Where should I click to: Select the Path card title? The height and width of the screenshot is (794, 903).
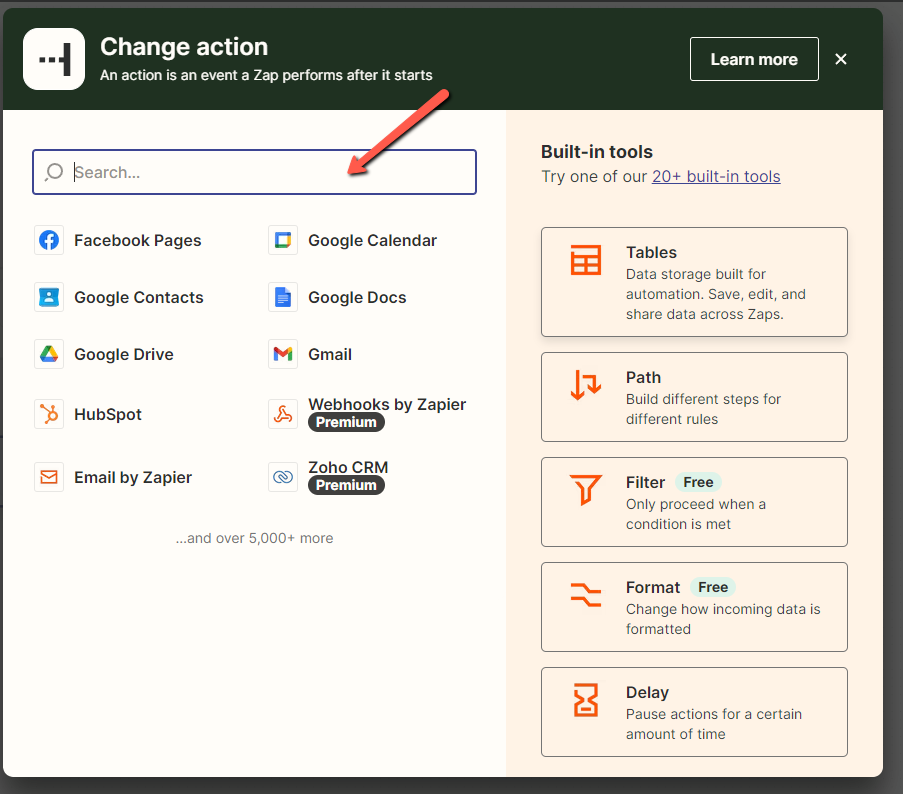coord(643,377)
